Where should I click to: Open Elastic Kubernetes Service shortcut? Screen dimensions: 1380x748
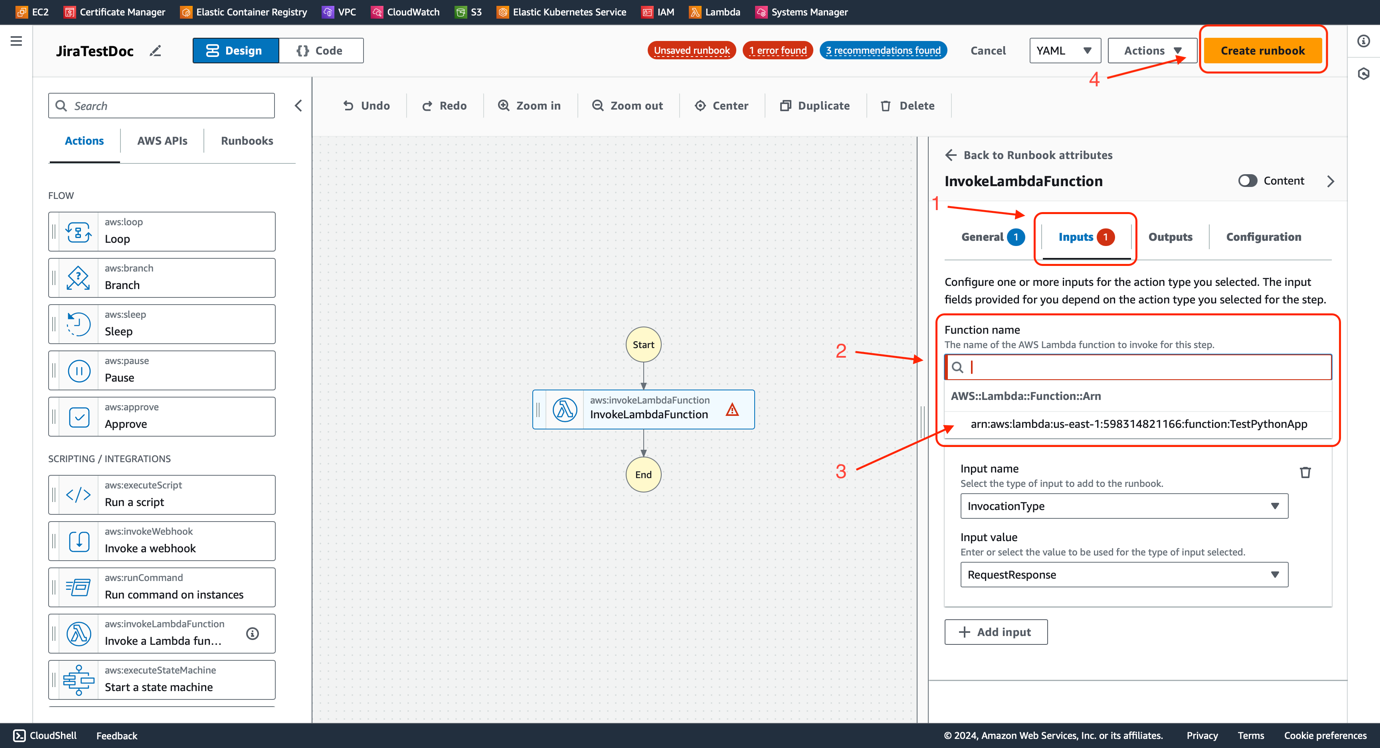[x=561, y=12]
